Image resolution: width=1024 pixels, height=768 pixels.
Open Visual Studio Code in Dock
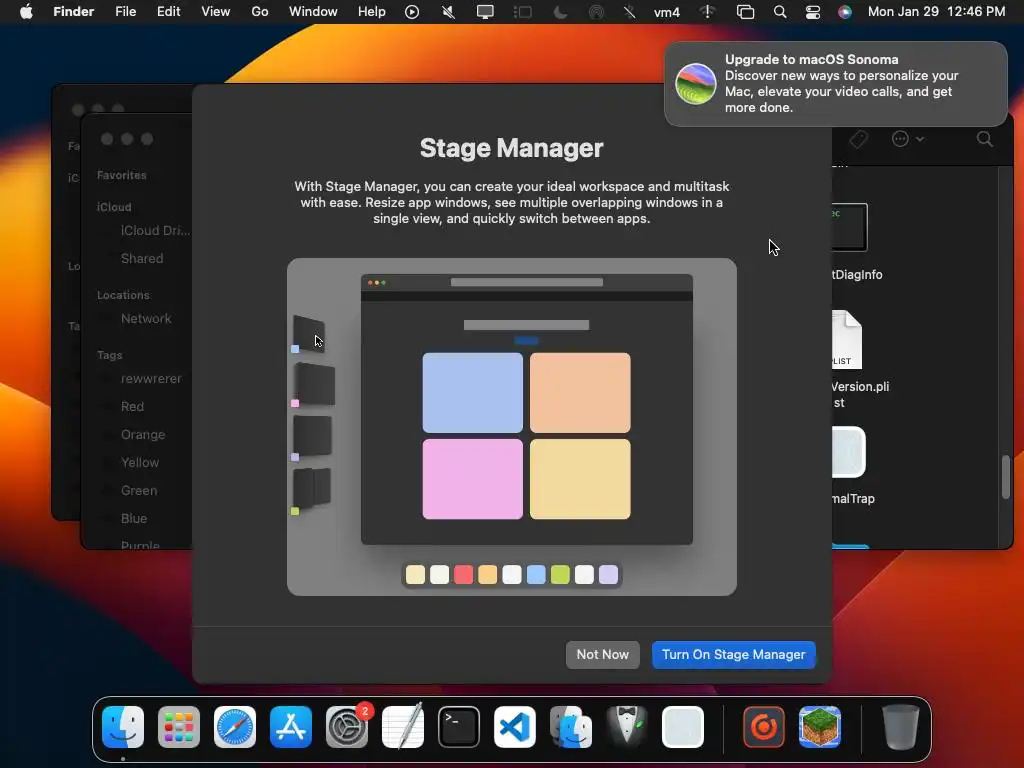click(515, 727)
